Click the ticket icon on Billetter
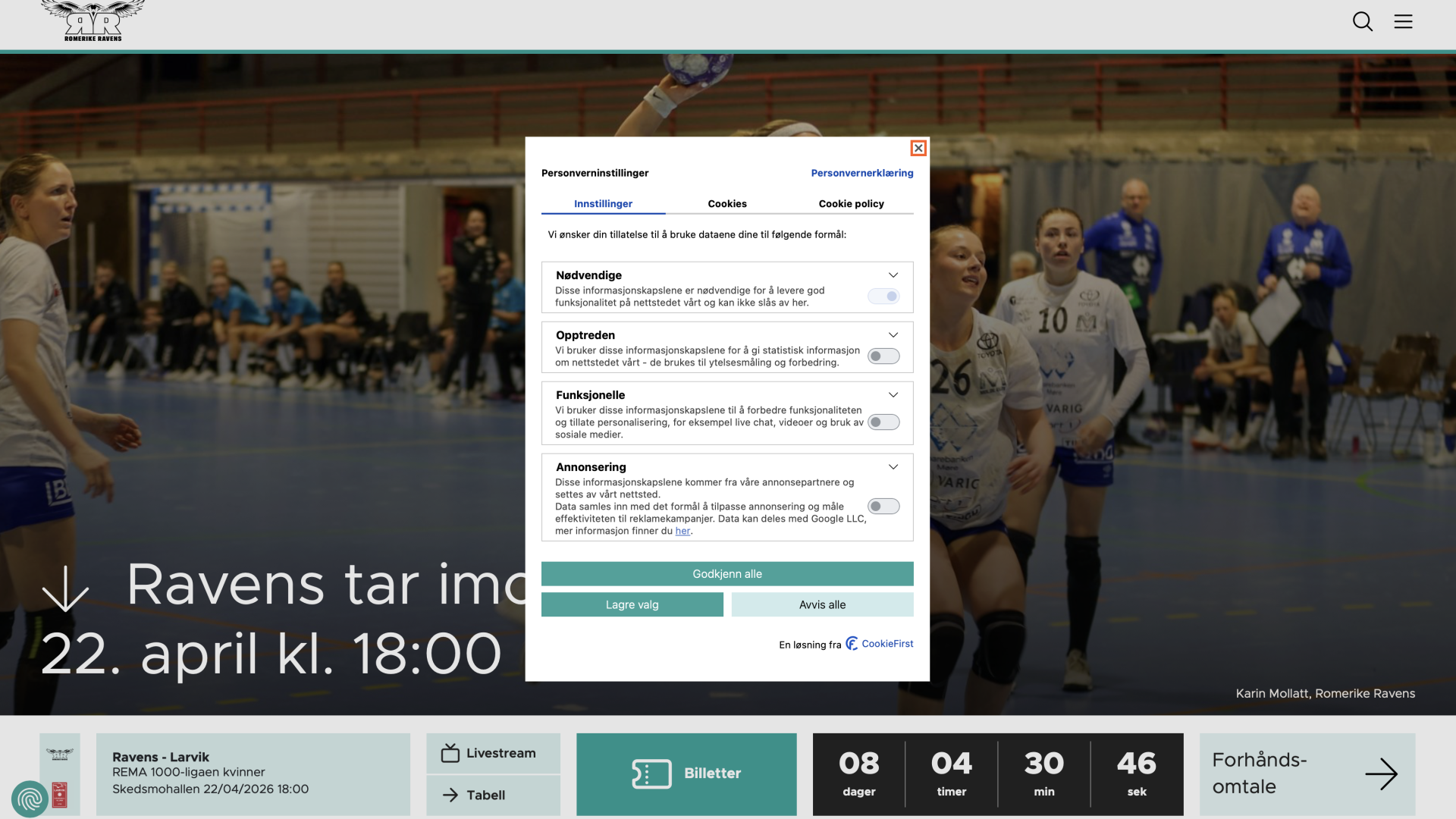Screen dimensions: 1456x819 click(x=651, y=773)
